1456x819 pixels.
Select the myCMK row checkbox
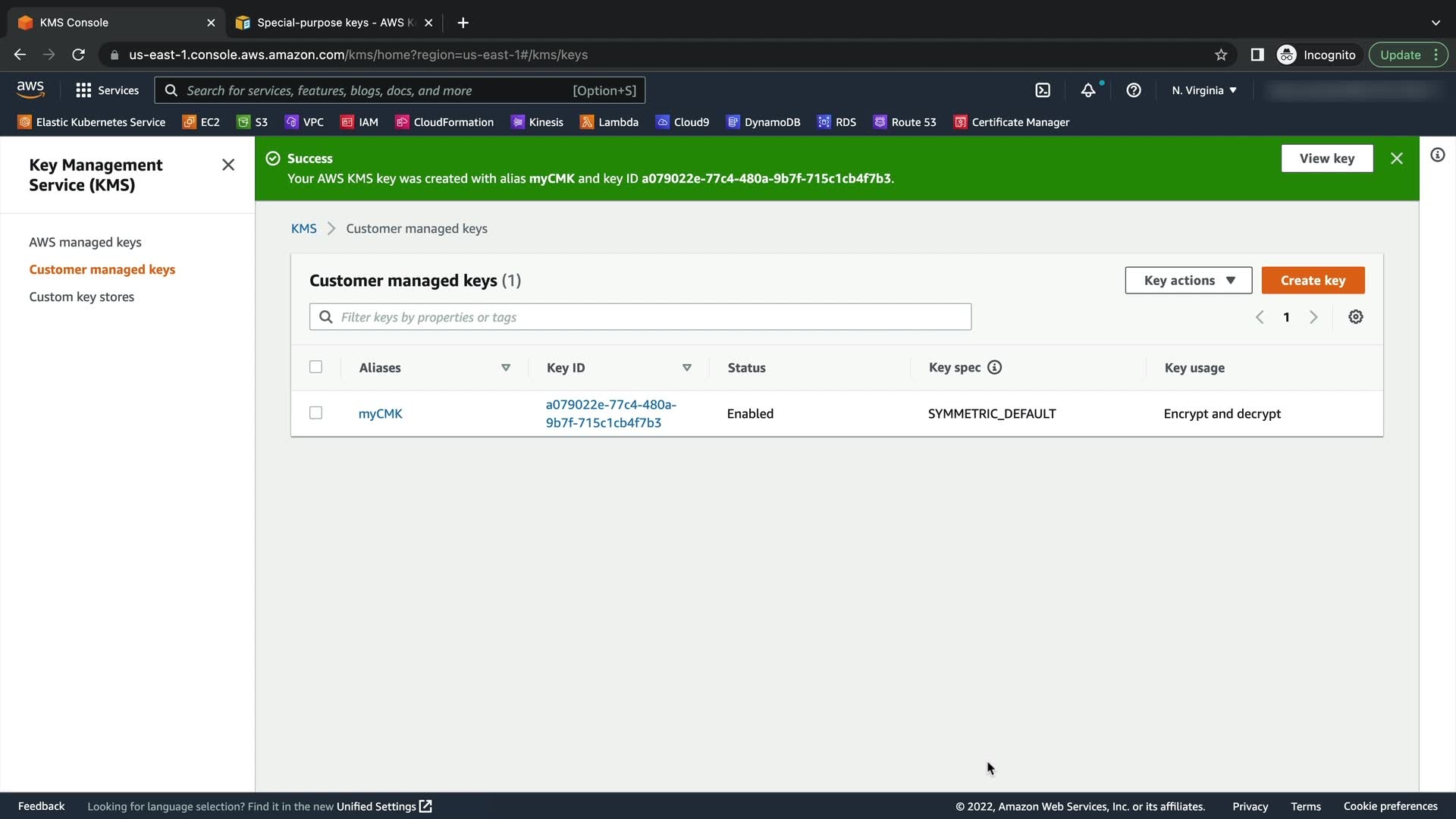(x=316, y=413)
